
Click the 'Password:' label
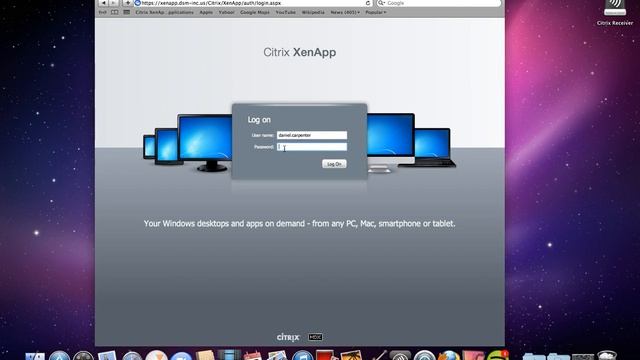264,147
